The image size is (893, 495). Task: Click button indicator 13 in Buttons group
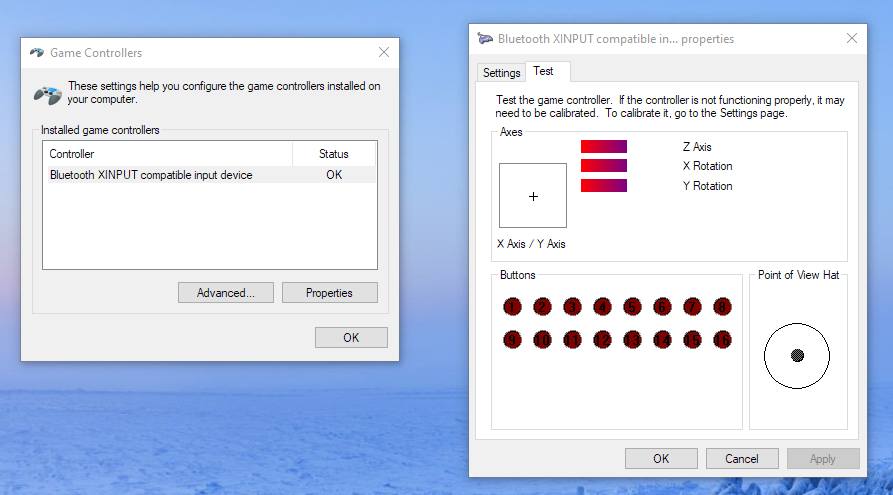[632, 340]
